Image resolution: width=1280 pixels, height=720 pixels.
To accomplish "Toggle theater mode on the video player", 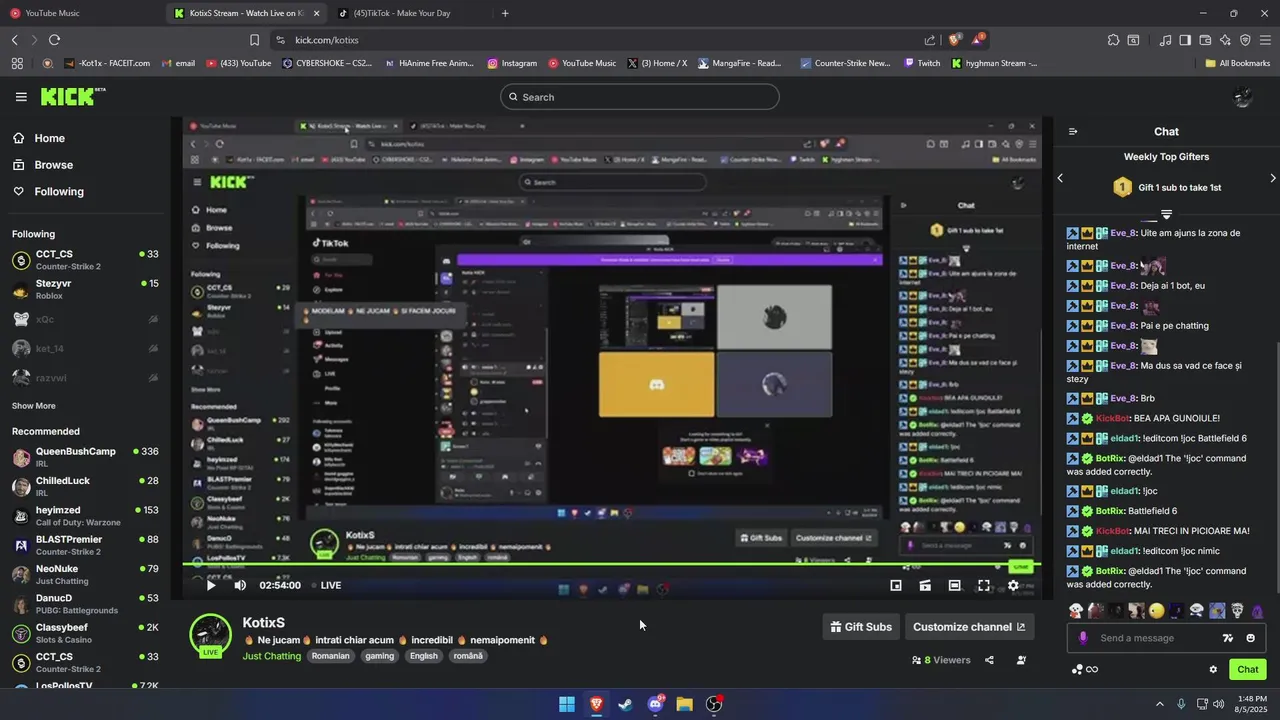I will pyautogui.click(x=955, y=585).
